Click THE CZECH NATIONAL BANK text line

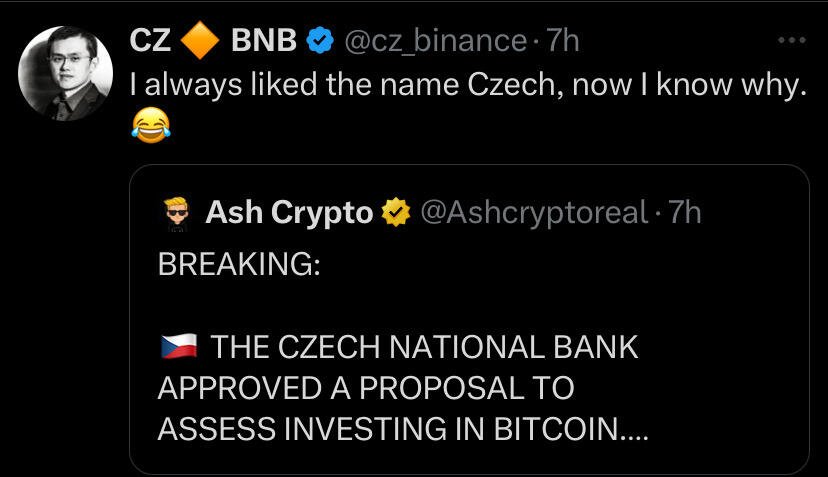(x=425, y=347)
